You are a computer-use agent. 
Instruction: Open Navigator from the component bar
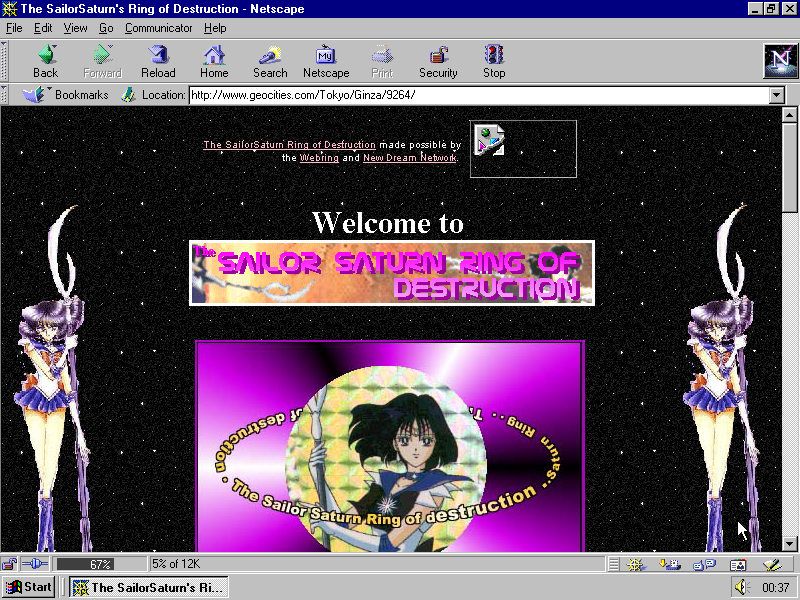pyautogui.click(x=636, y=564)
